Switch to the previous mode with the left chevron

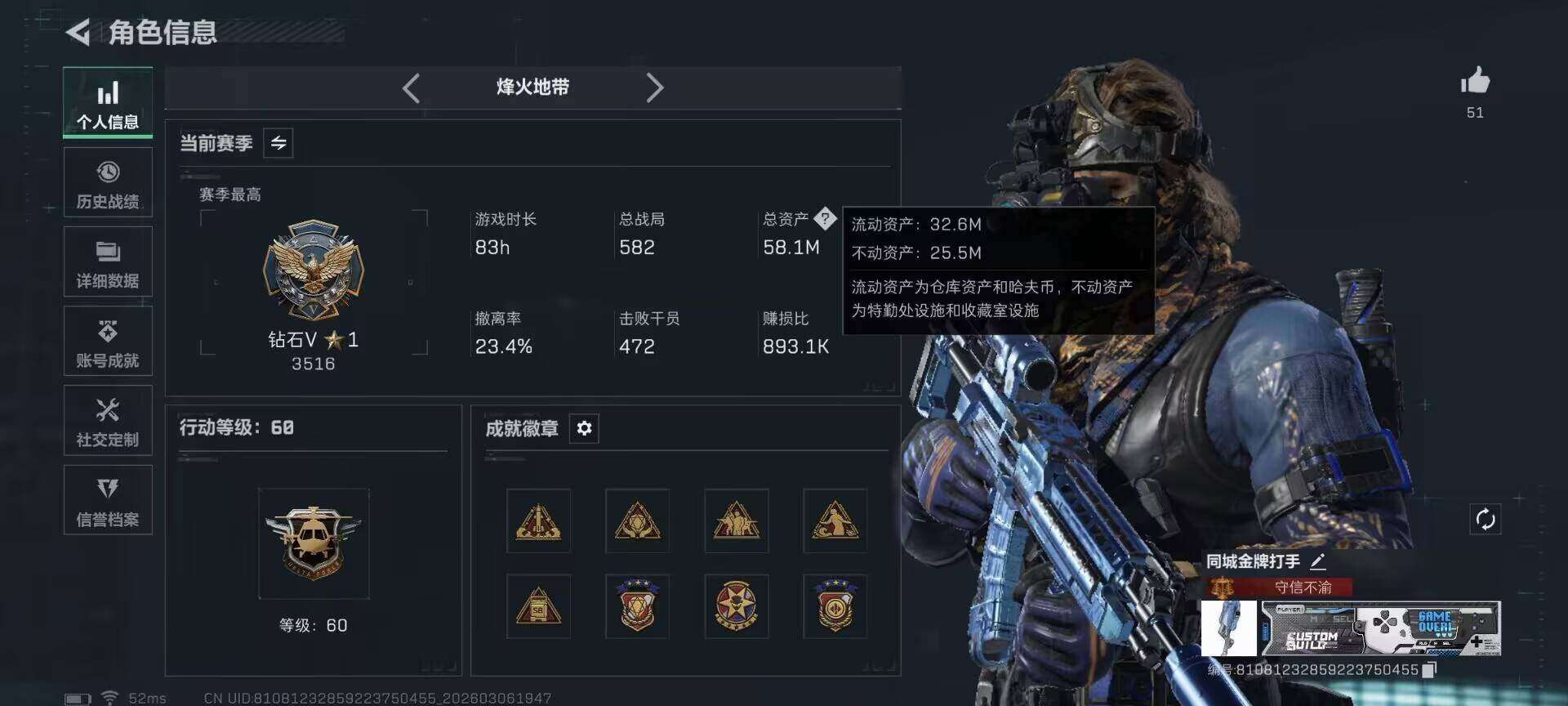pos(411,87)
